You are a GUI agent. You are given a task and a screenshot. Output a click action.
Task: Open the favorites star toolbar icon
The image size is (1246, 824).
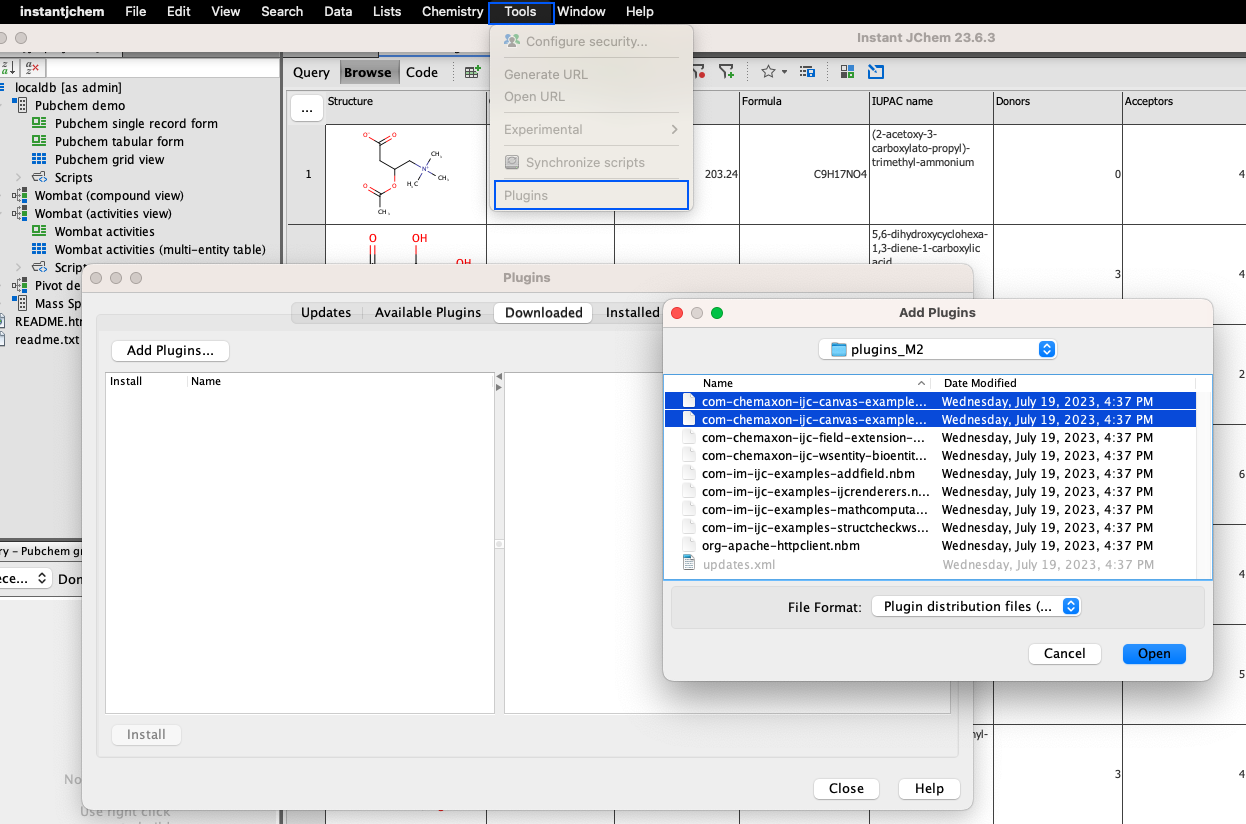767,71
